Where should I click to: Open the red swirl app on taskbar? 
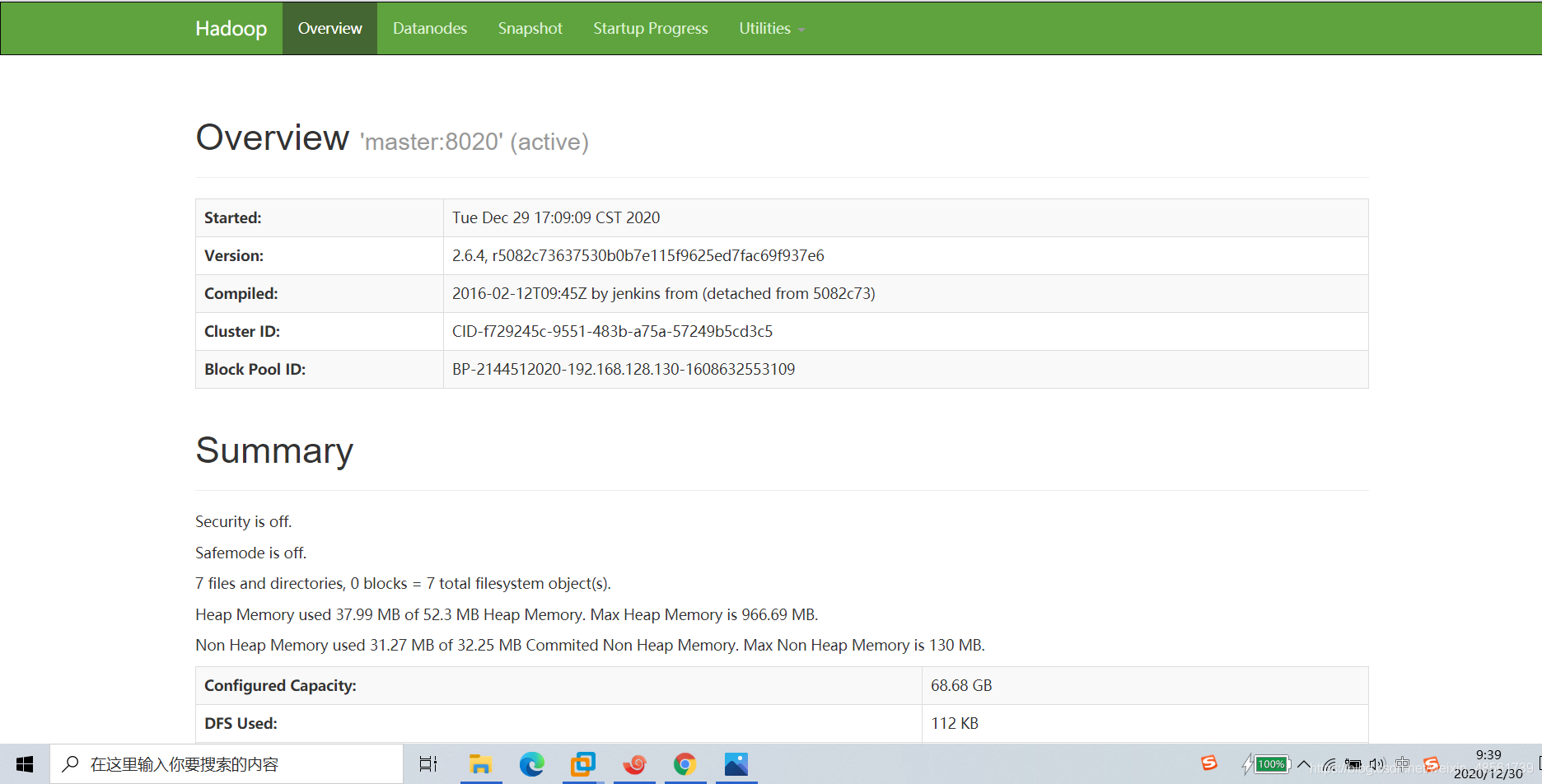tap(634, 764)
